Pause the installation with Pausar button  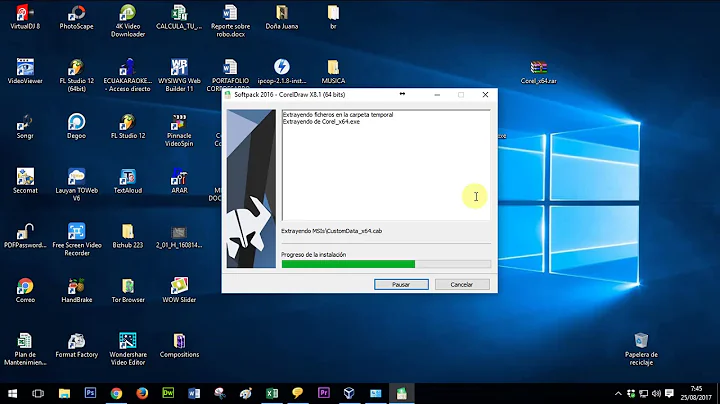pyautogui.click(x=401, y=285)
